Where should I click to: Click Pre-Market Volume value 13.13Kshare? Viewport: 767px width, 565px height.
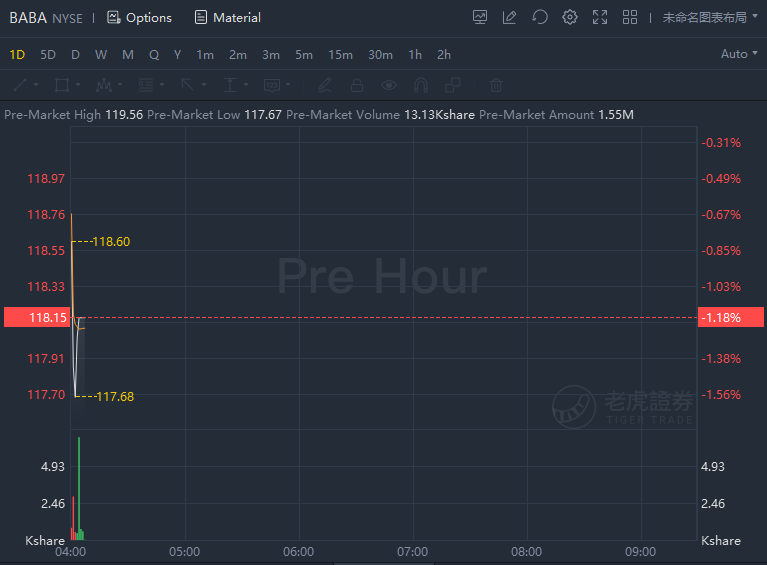coord(439,115)
